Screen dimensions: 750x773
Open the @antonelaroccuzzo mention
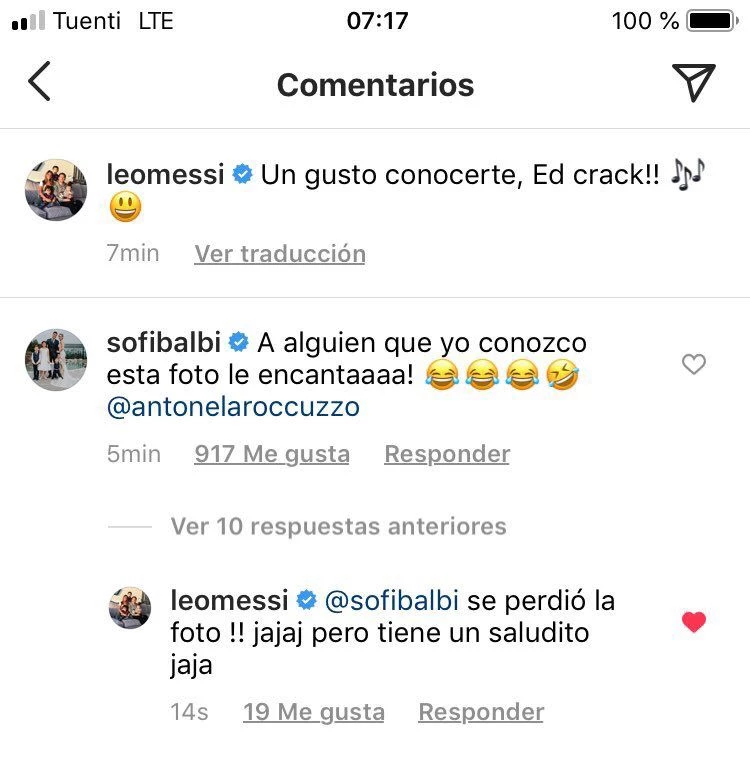tap(233, 408)
